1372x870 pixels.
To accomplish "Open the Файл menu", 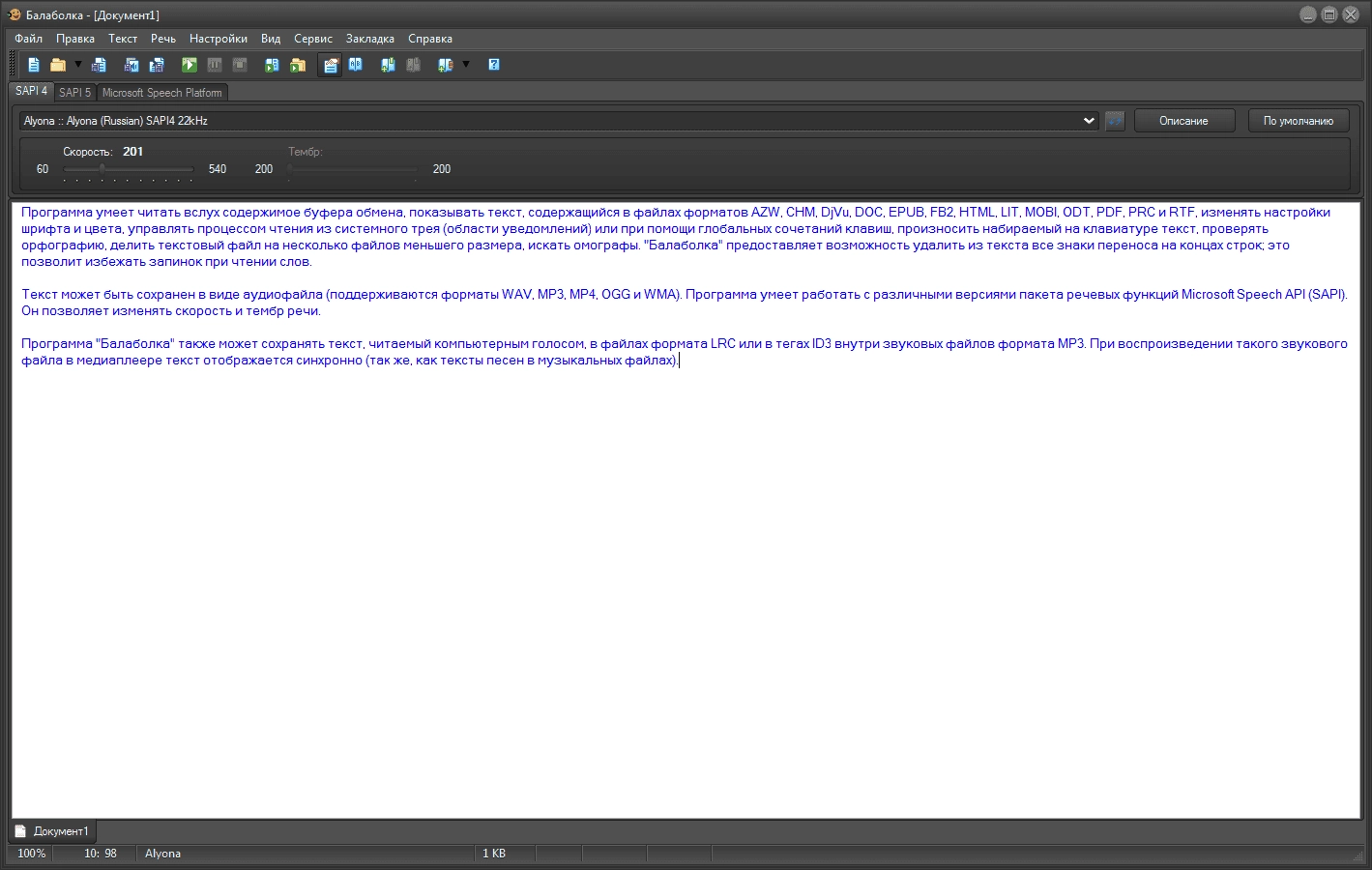I will 28,39.
